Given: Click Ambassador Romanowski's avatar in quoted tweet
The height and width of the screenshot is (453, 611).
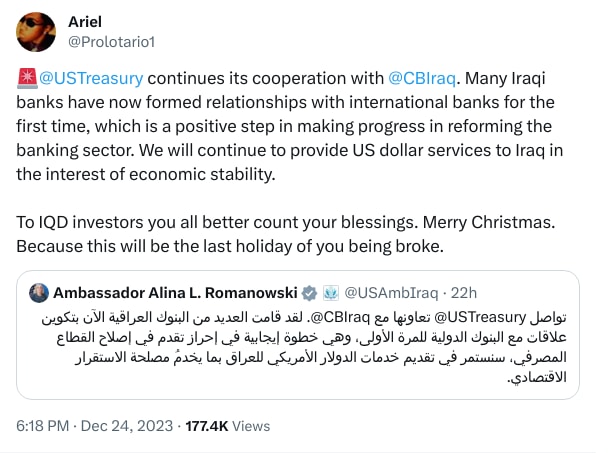Looking at the screenshot, I should [x=39, y=293].
